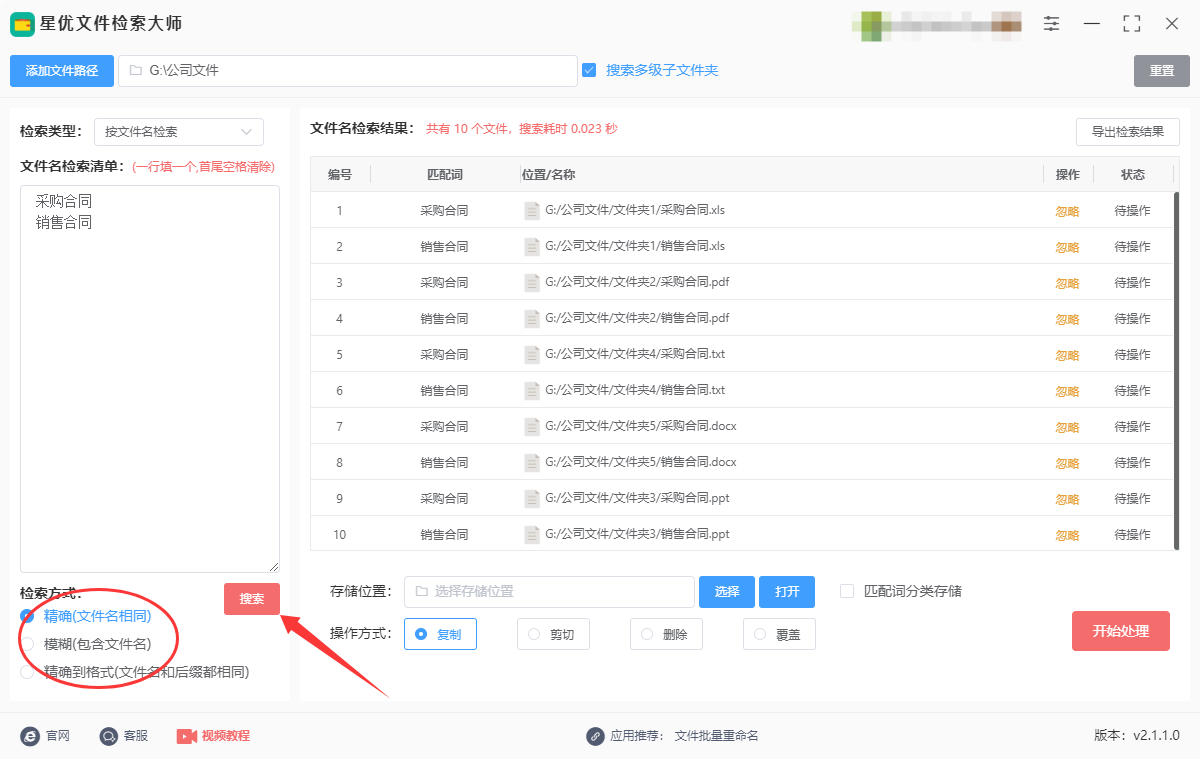Choose the 剪切 operation mode
The height and width of the screenshot is (760, 1200).
click(553, 634)
